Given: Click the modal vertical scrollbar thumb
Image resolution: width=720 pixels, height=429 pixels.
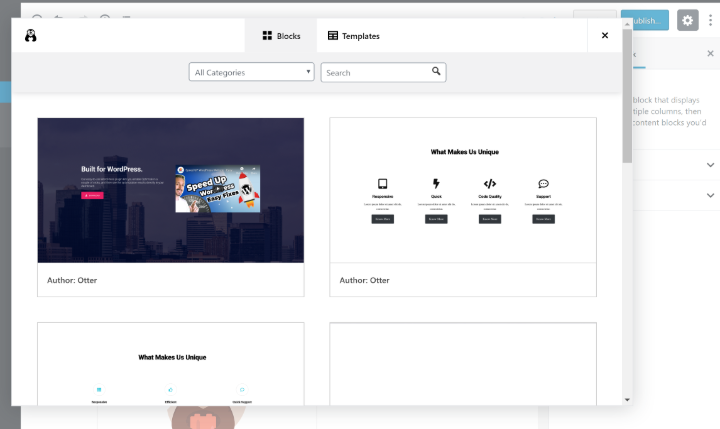Looking at the screenshot, I should click(x=627, y=96).
